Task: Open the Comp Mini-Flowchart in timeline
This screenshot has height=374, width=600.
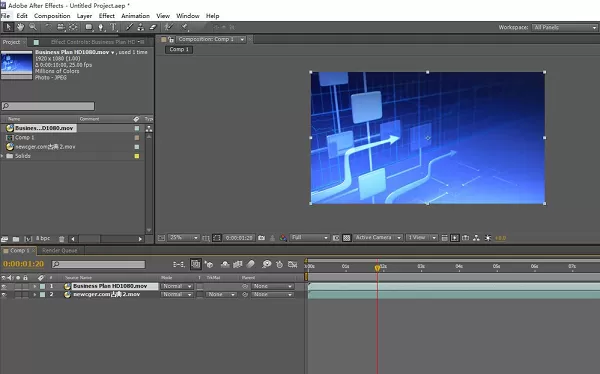Action: click(178, 264)
